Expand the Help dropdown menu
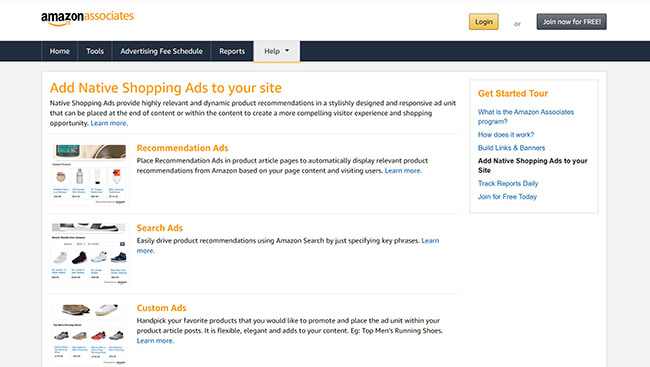Screen dimensions: 650x367 276,51
